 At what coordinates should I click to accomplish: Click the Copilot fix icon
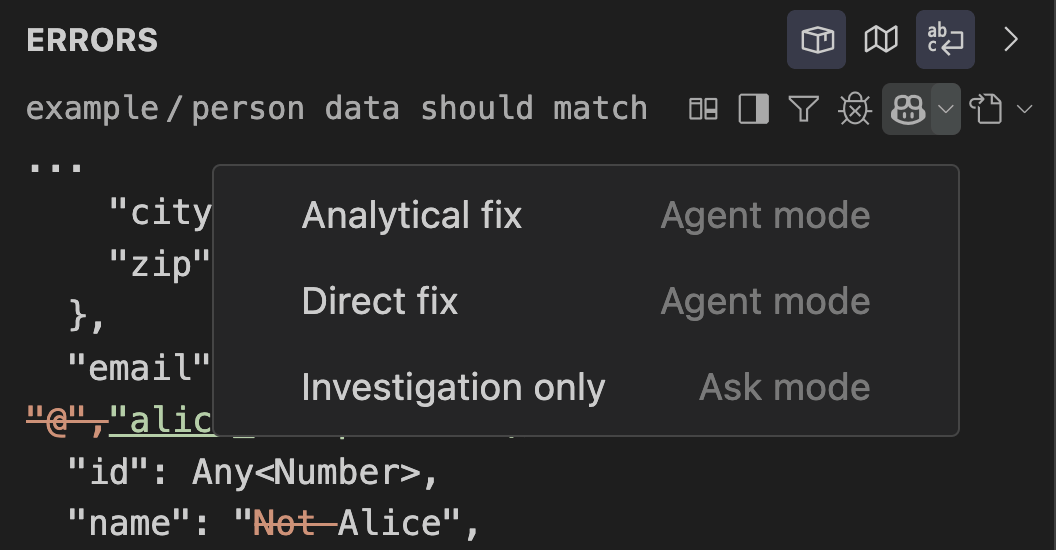(x=906, y=108)
